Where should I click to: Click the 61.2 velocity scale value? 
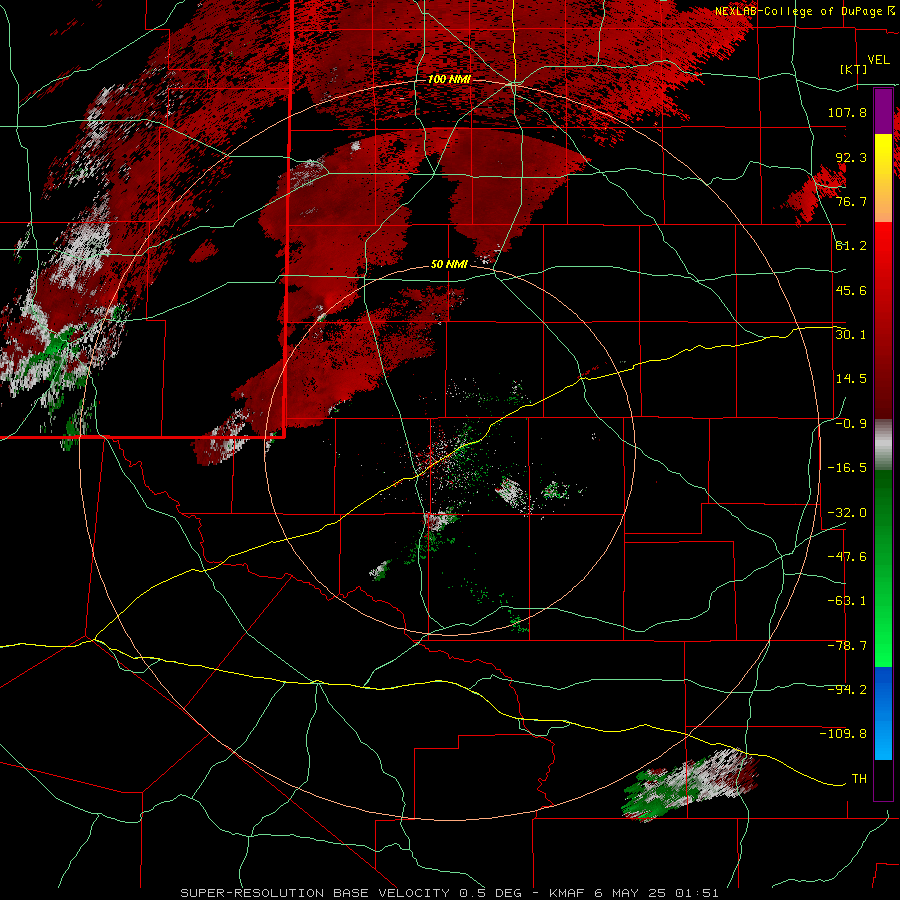click(x=851, y=246)
